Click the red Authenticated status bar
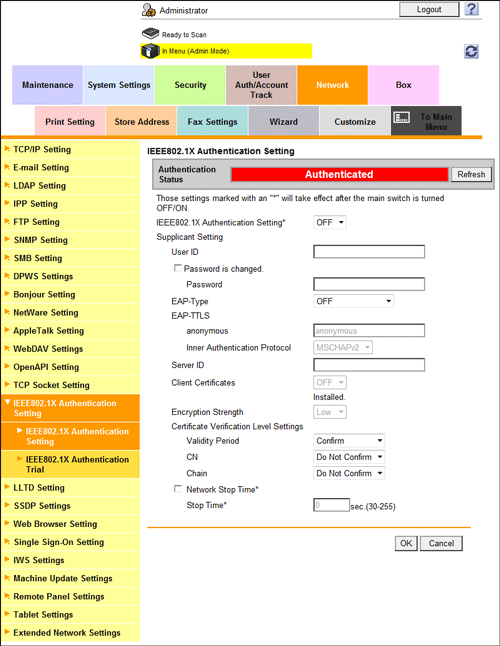500x646 pixels. (339, 174)
